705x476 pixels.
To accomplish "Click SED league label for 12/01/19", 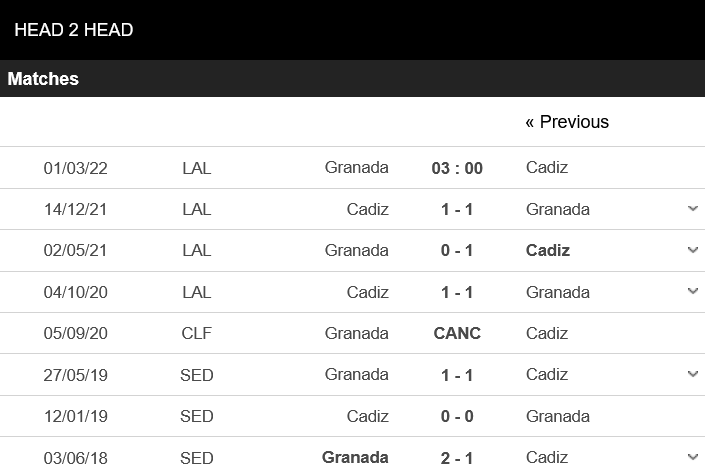I will click(x=197, y=416).
